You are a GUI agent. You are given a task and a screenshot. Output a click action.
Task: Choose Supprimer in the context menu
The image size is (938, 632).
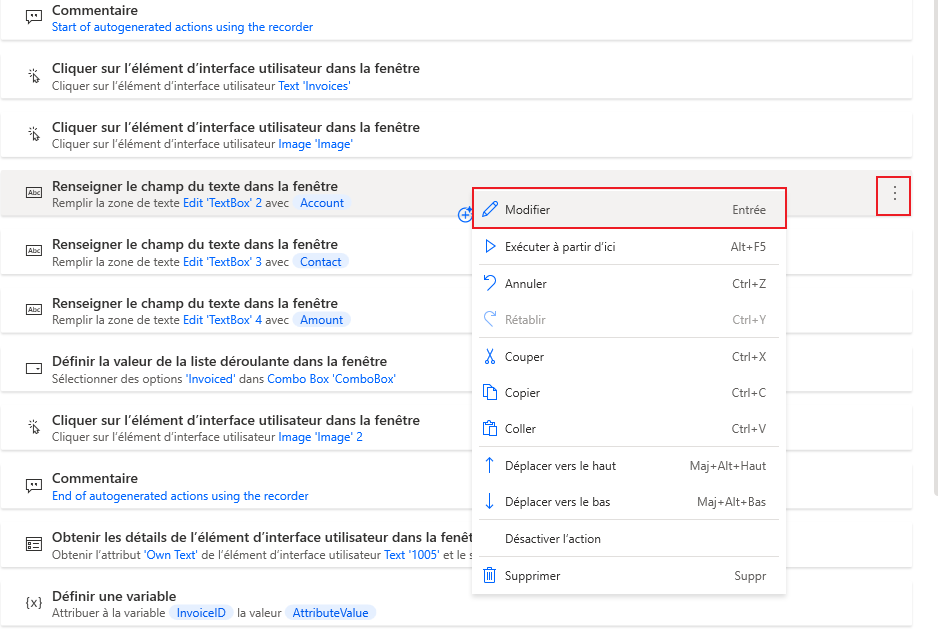point(629,576)
